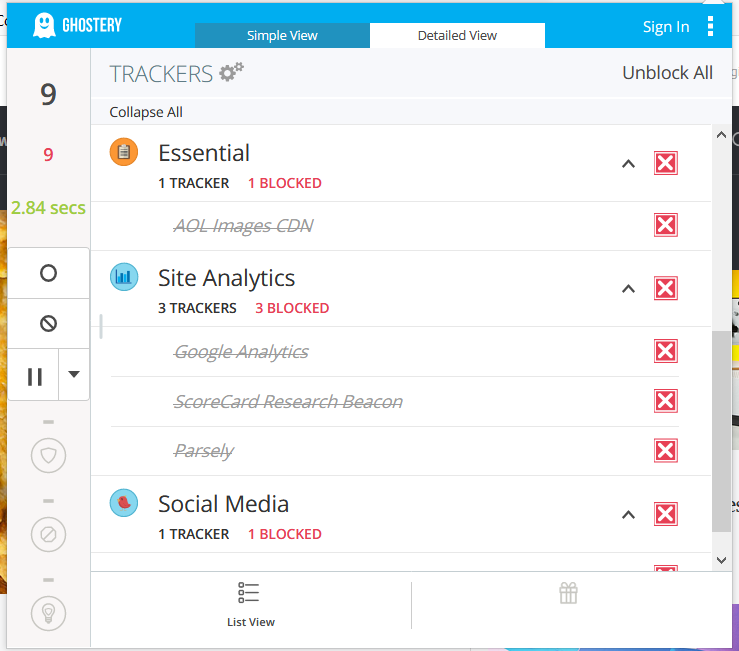Click the Restrict Site icon
This screenshot has width=739, height=651.
click(x=48, y=323)
